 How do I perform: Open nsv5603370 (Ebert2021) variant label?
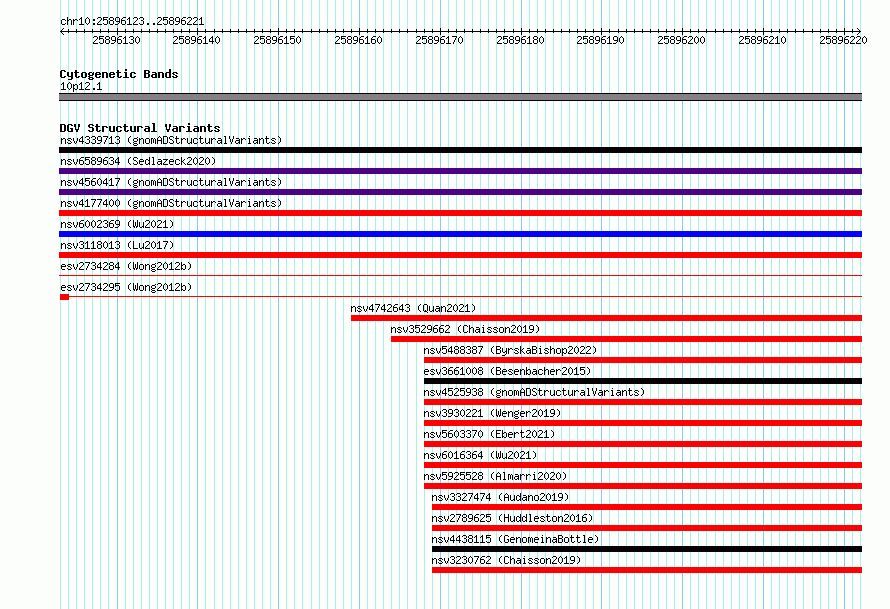[x=489, y=434]
